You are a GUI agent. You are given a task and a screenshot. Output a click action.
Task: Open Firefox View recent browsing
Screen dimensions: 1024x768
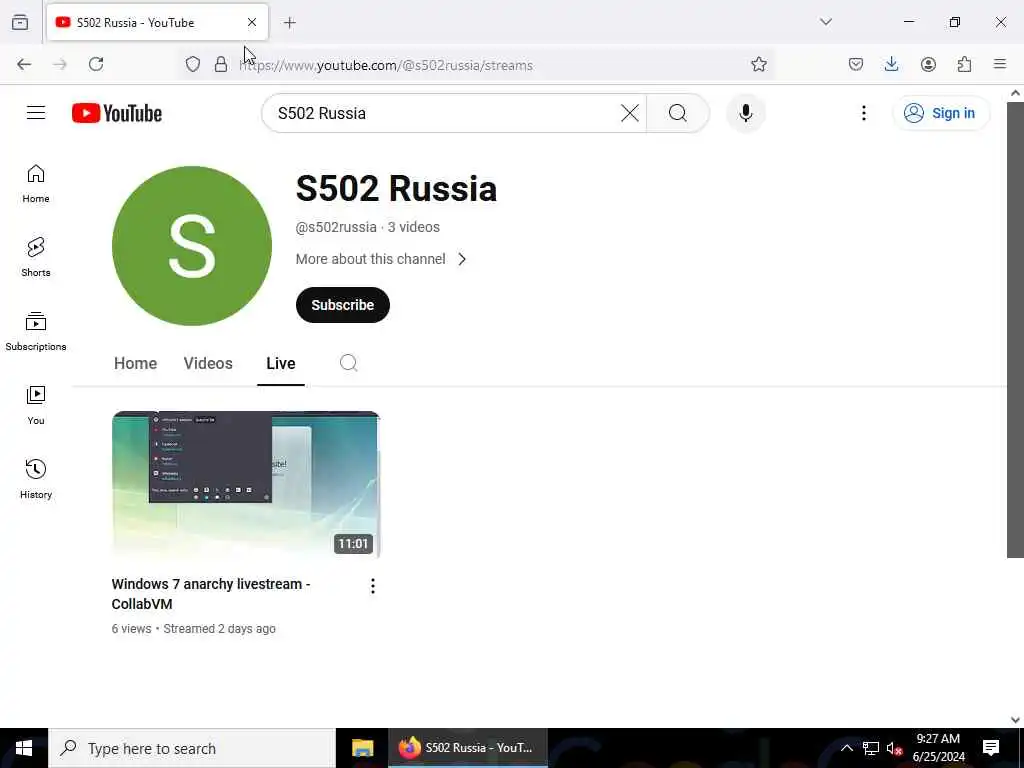[20, 22]
